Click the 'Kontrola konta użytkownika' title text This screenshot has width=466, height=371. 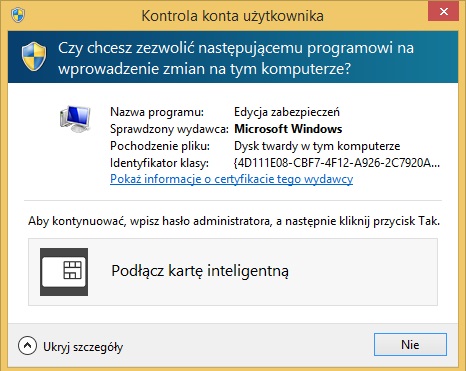232,16
